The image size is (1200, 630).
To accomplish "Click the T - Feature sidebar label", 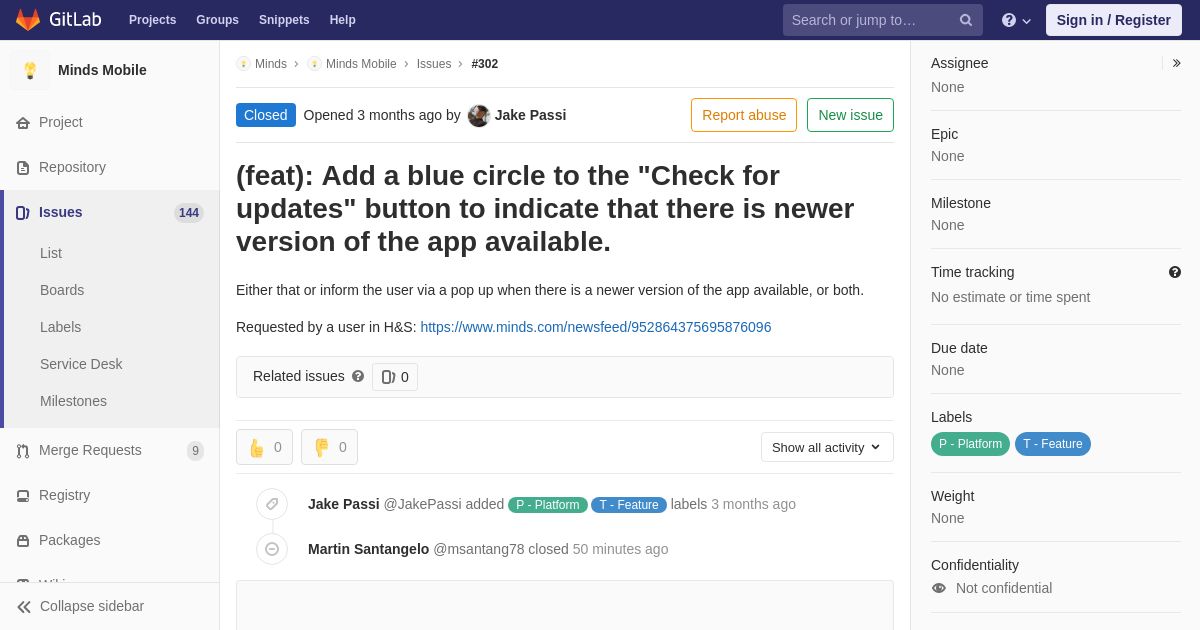I will click(1053, 444).
